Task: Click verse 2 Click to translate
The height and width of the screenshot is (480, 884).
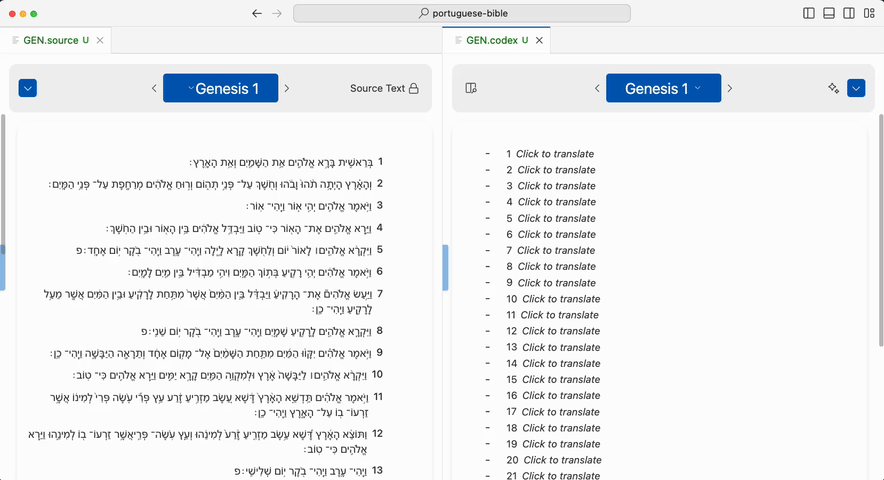Action: tap(556, 170)
